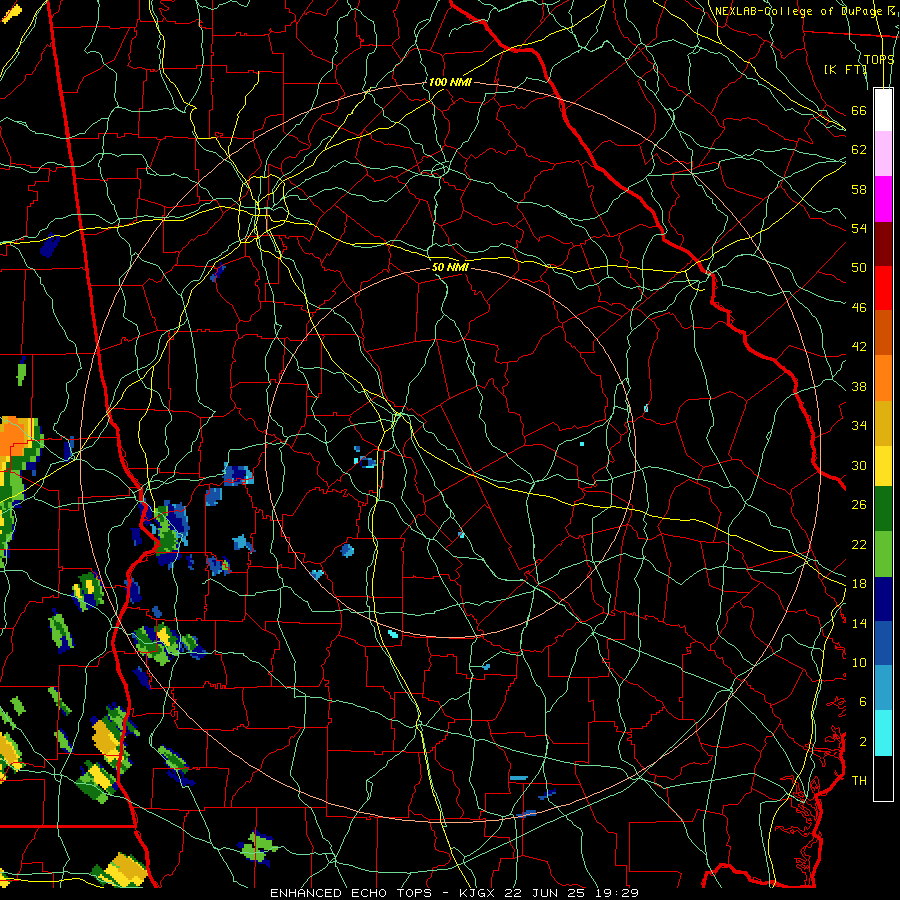Select the magenta legend color band
900x900 pixels.
point(883,199)
